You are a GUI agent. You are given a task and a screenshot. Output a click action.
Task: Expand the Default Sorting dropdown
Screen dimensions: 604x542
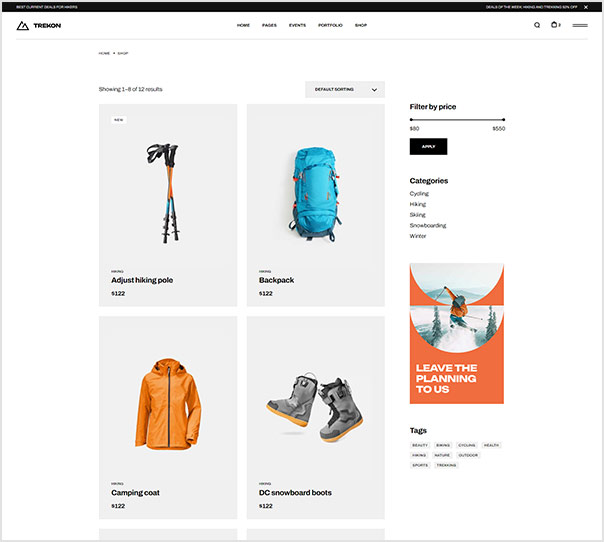(x=345, y=89)
